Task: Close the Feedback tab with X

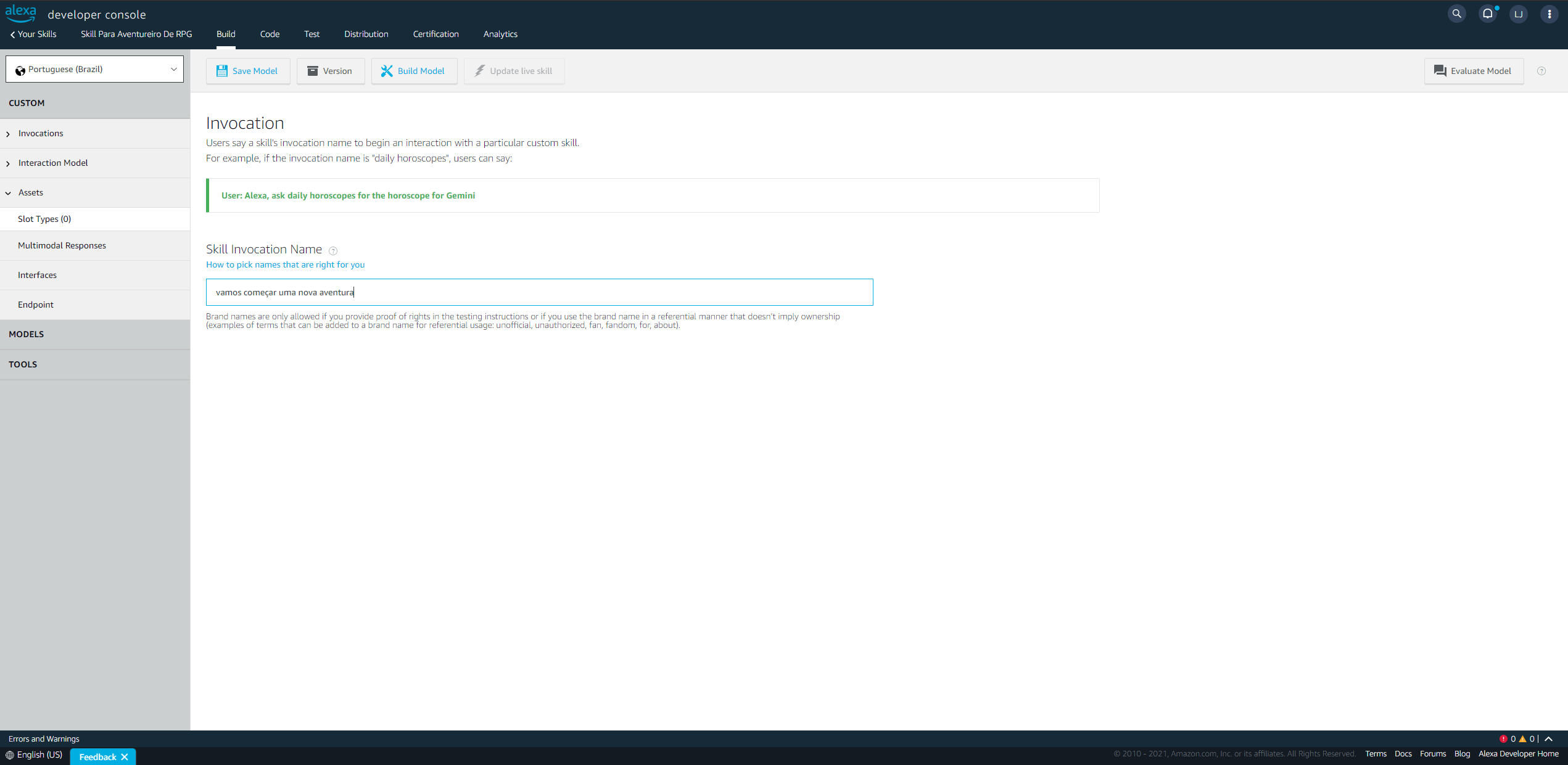Action: [125, 757]
